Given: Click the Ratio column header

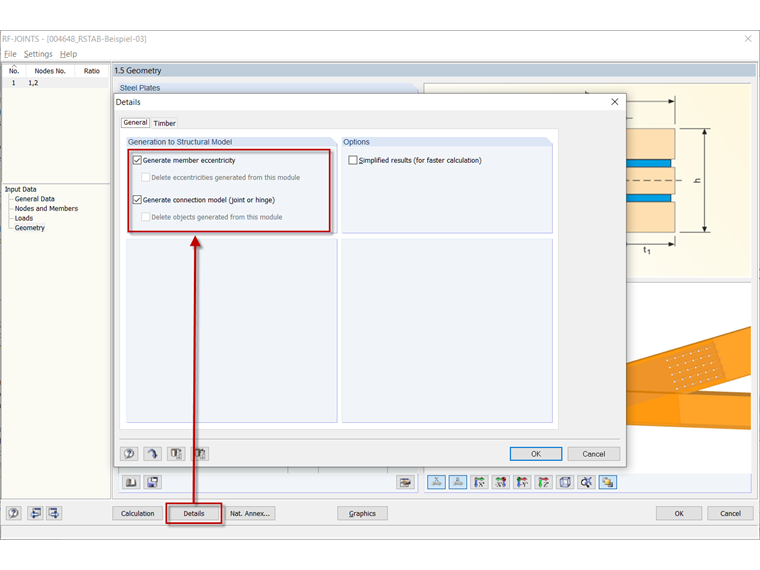Looking at the screenshot, I should pyautogui.click(x=92, y=71).
